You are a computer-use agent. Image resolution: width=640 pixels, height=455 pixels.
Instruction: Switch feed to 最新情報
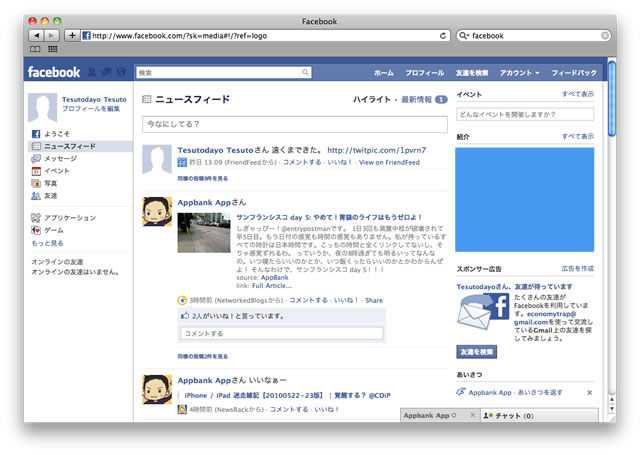pyautogui.click(x=416, y=99)
